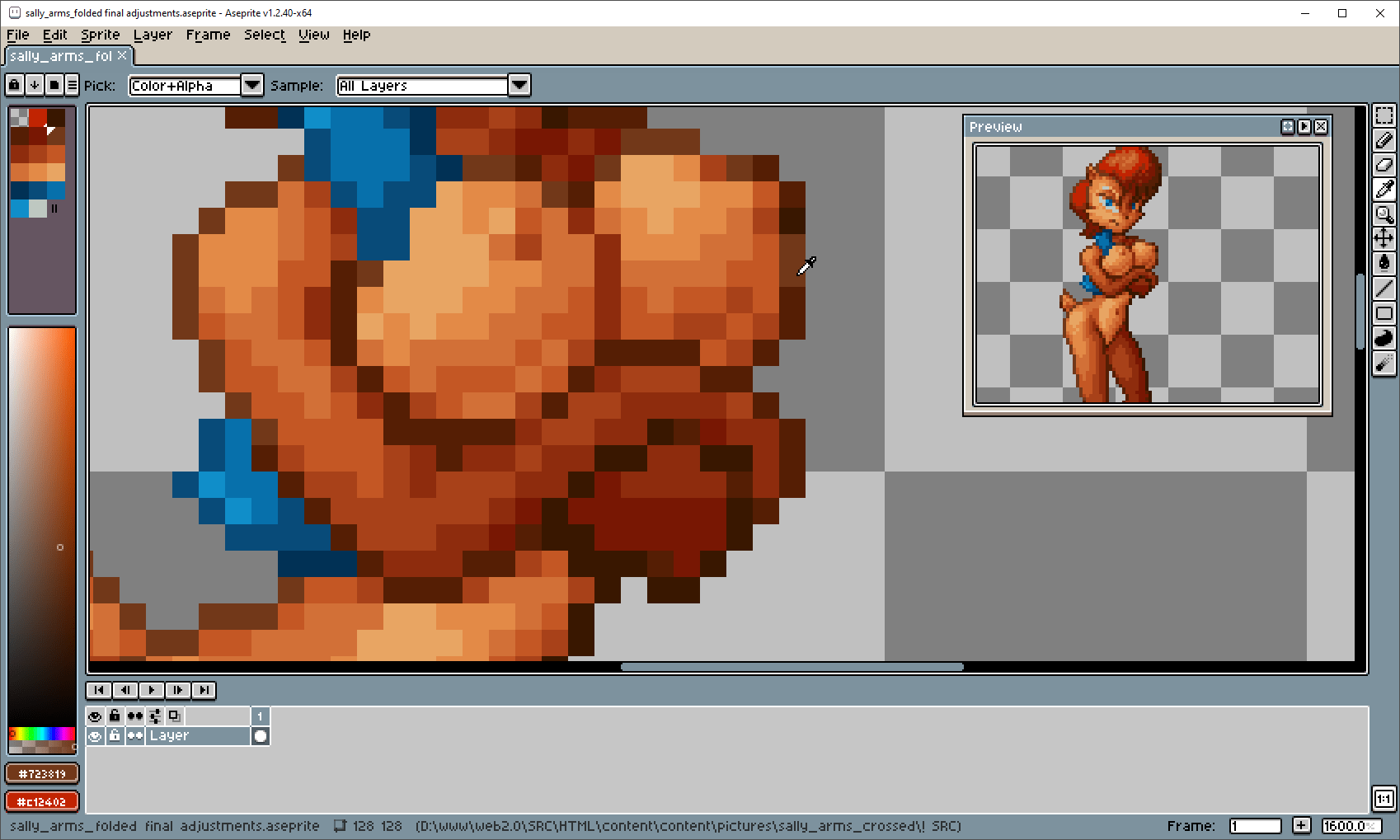Toggle lock on the Layer row
The width and height of the screenshot is (1400, 840).
115,736
